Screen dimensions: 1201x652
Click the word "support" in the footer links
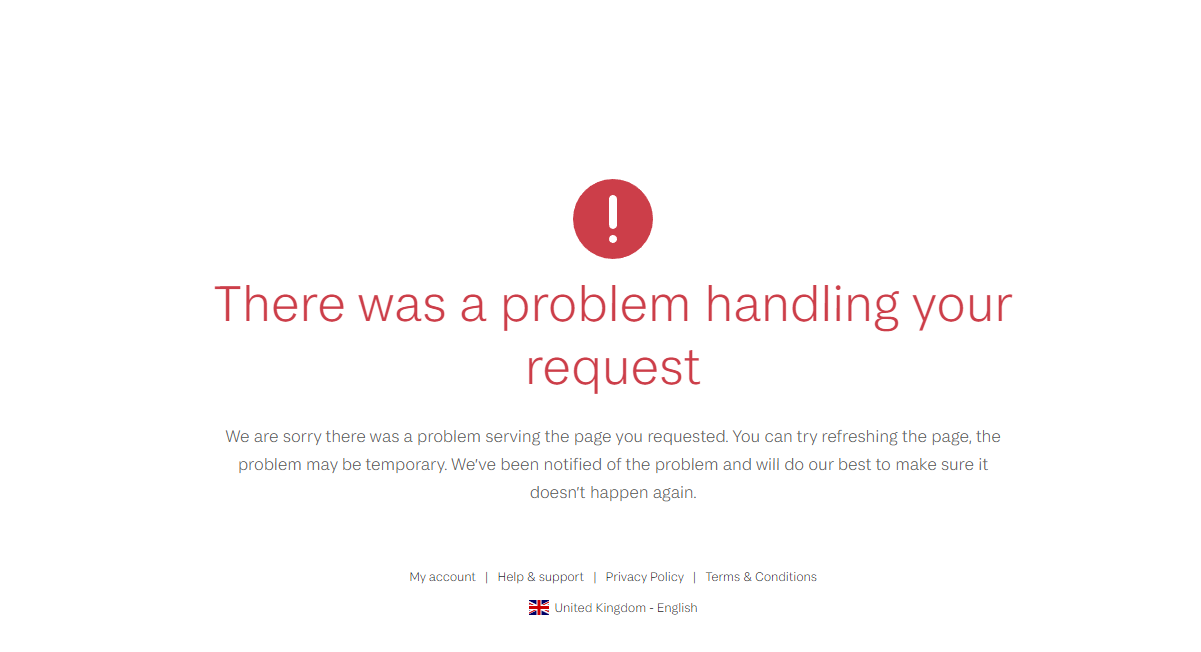click(x=561, y=577)
